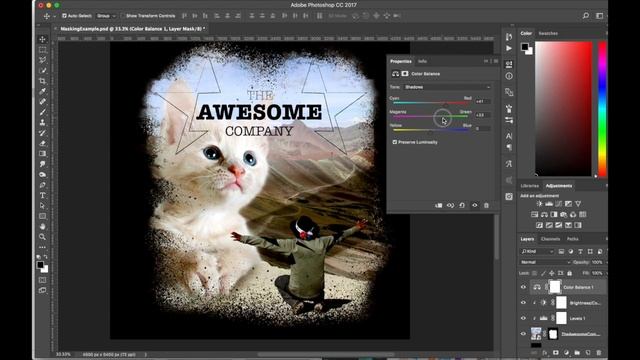
Task: Create new fill or adjustment layer
Action: point(566,353)
